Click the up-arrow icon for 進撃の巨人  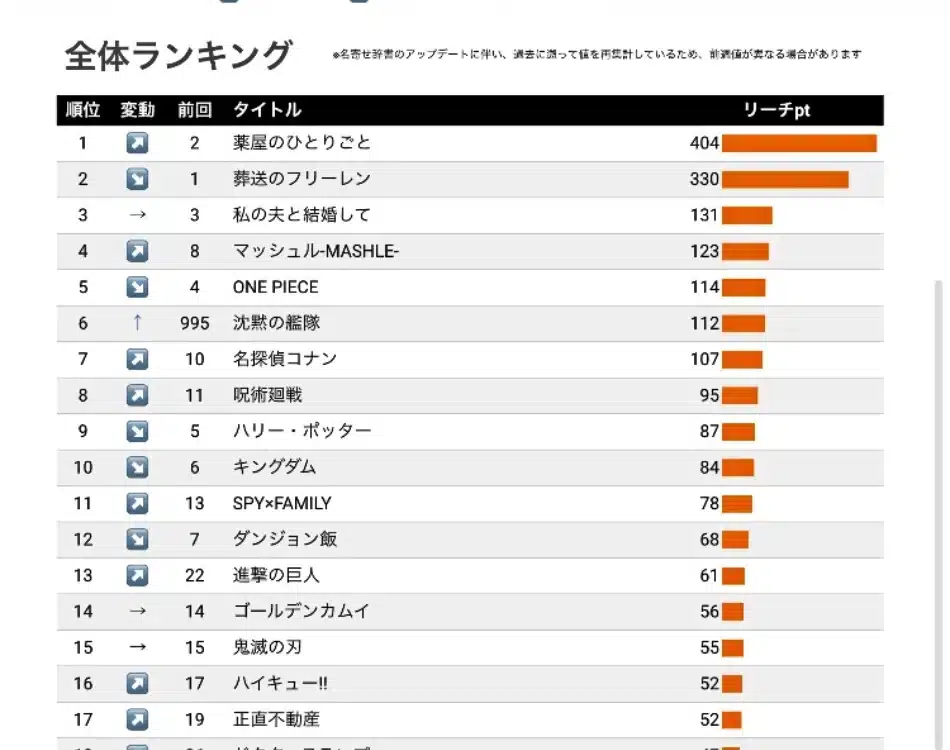(x=137, y=575)
